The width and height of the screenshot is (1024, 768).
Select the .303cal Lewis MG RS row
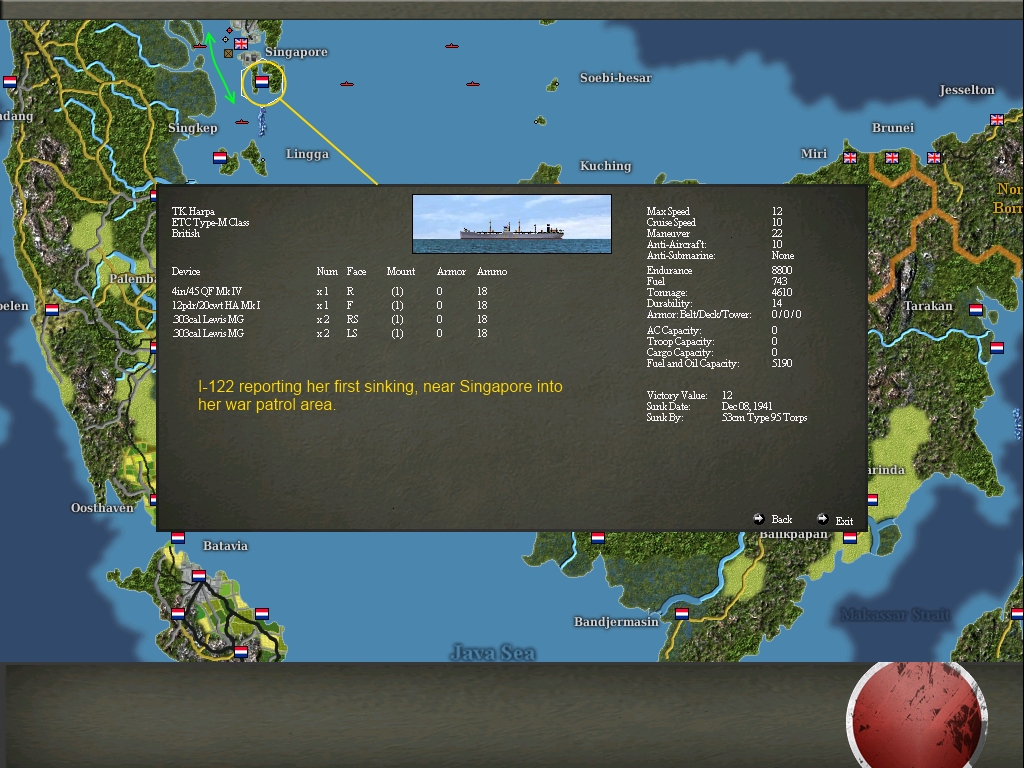[330, 319]
